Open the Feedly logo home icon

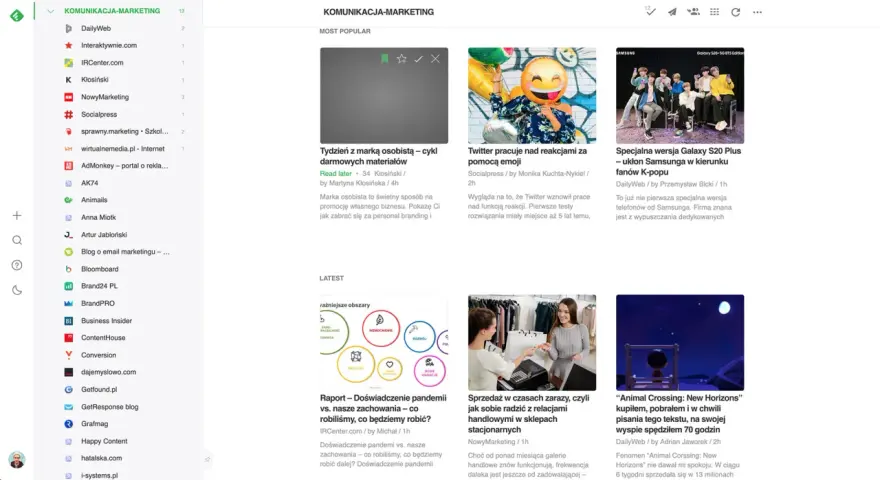tap(17, 16)
